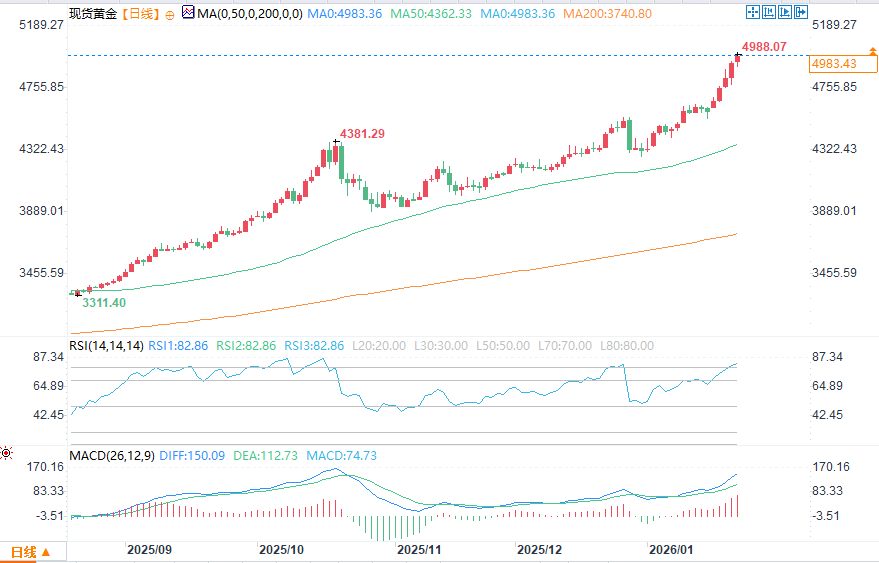Click the L80:80.00 level label

point(627,346)
